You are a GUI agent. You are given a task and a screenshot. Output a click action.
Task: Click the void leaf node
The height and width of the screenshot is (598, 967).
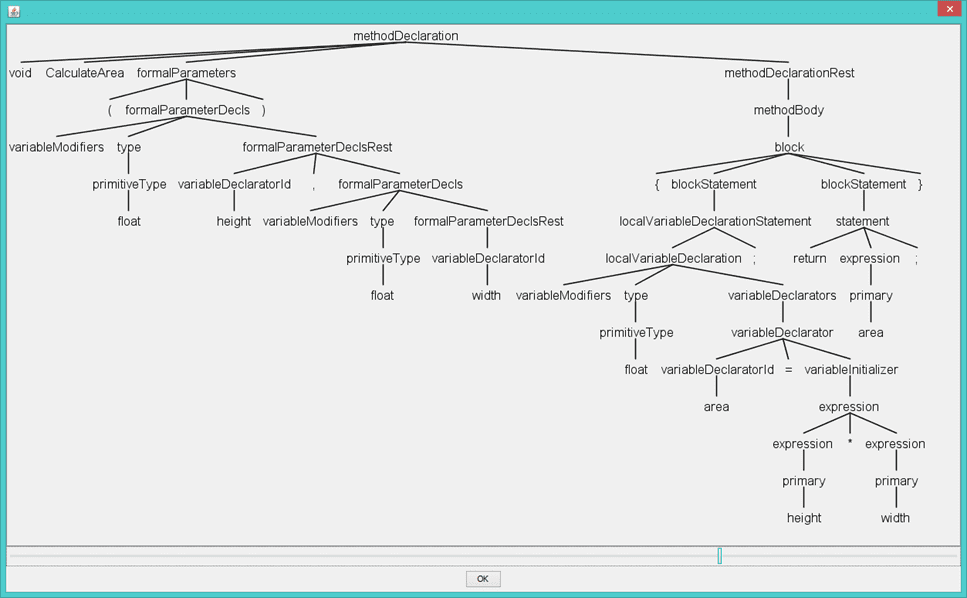pos(20,73)
